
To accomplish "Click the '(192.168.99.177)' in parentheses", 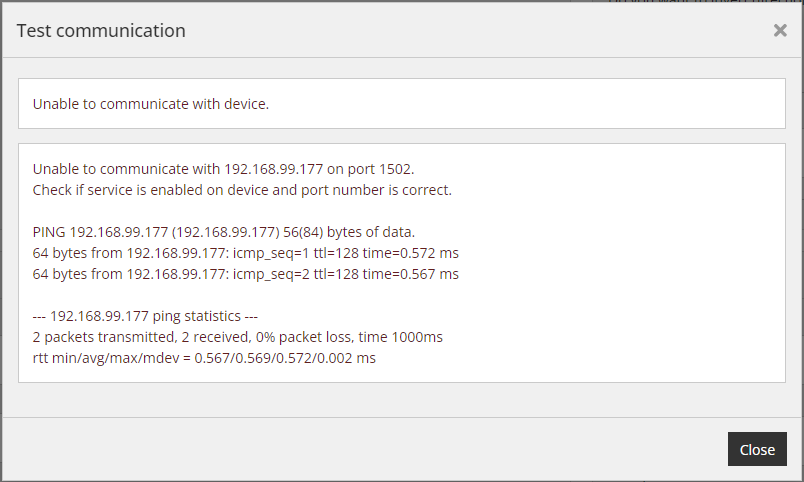I will [226, 232].
